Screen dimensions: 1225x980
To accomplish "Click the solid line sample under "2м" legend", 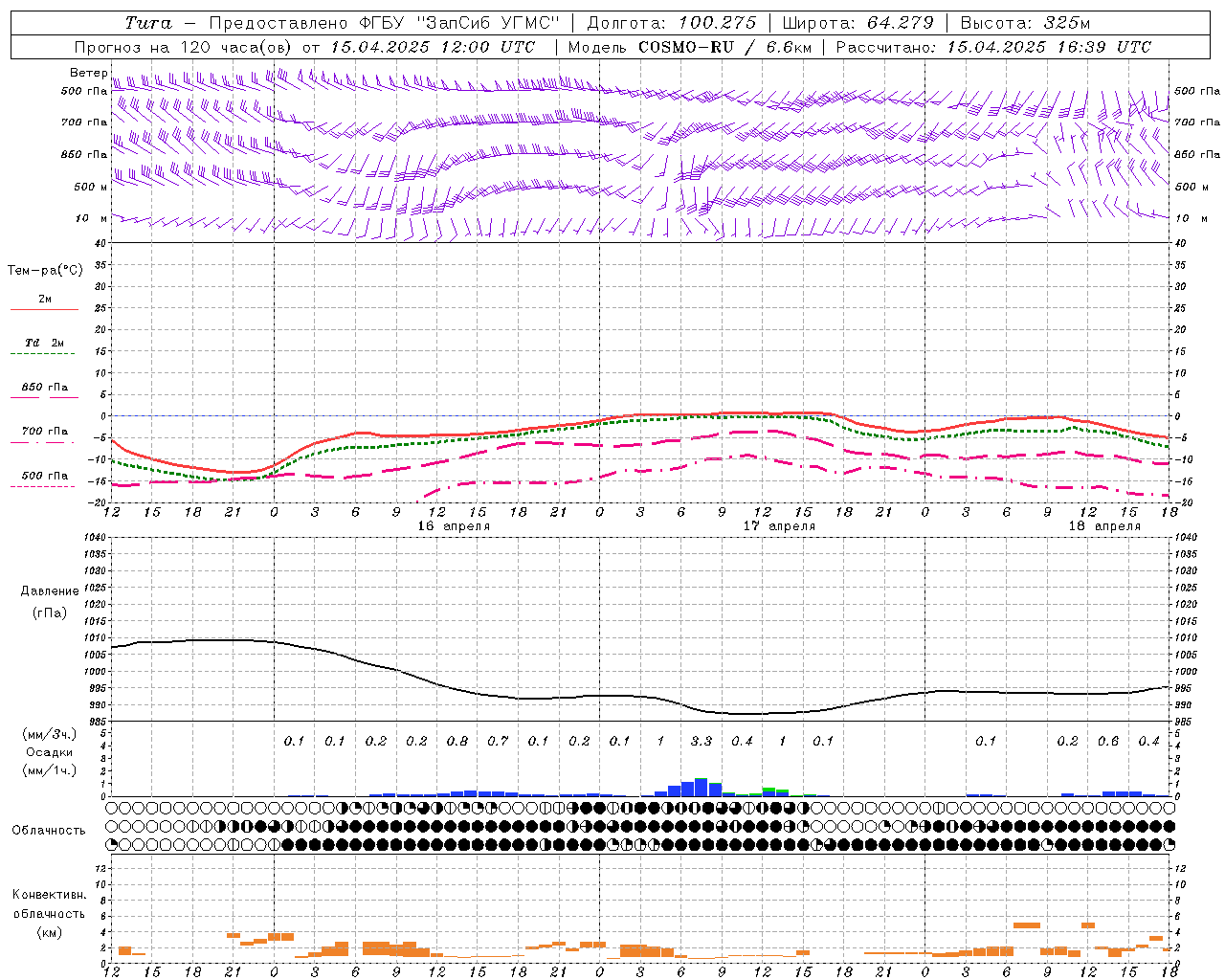I will tap(44, 310).
